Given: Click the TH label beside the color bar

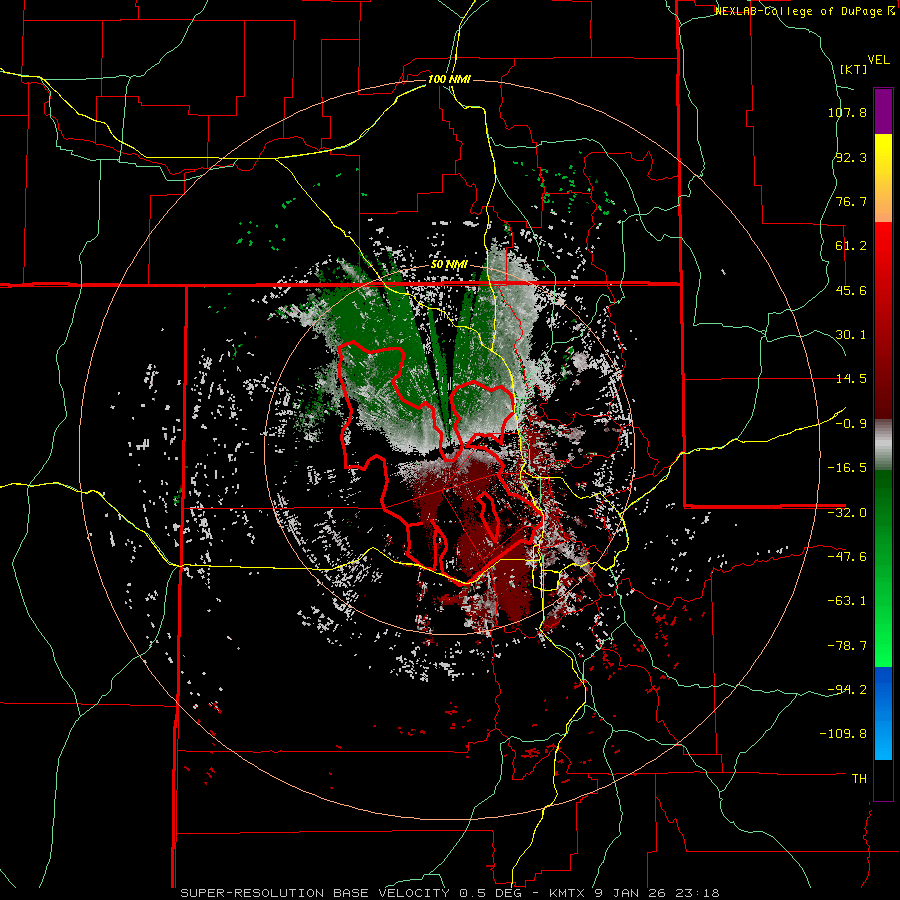Looking at the screenshot, I should 859,779.
